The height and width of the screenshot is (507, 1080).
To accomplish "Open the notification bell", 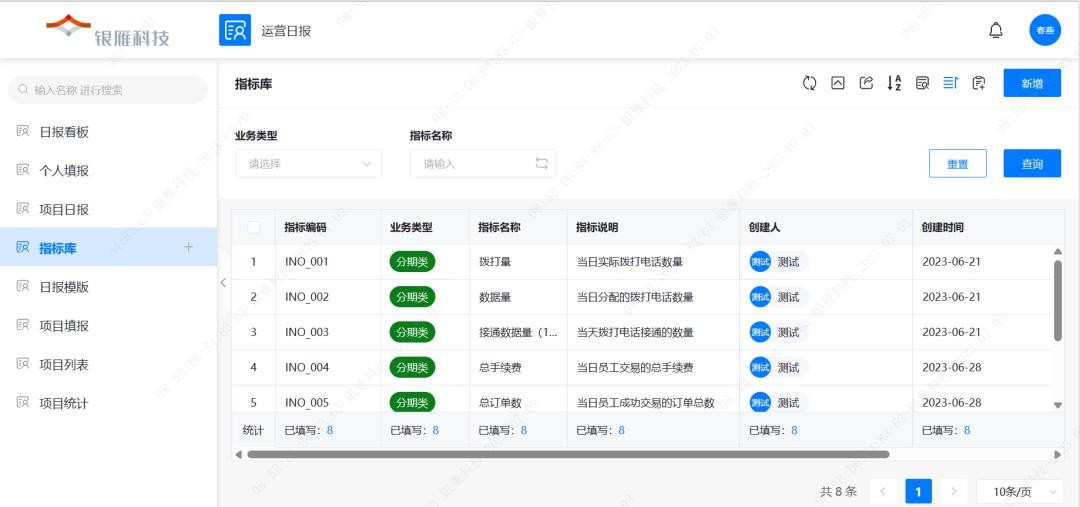I will [995, 30].
